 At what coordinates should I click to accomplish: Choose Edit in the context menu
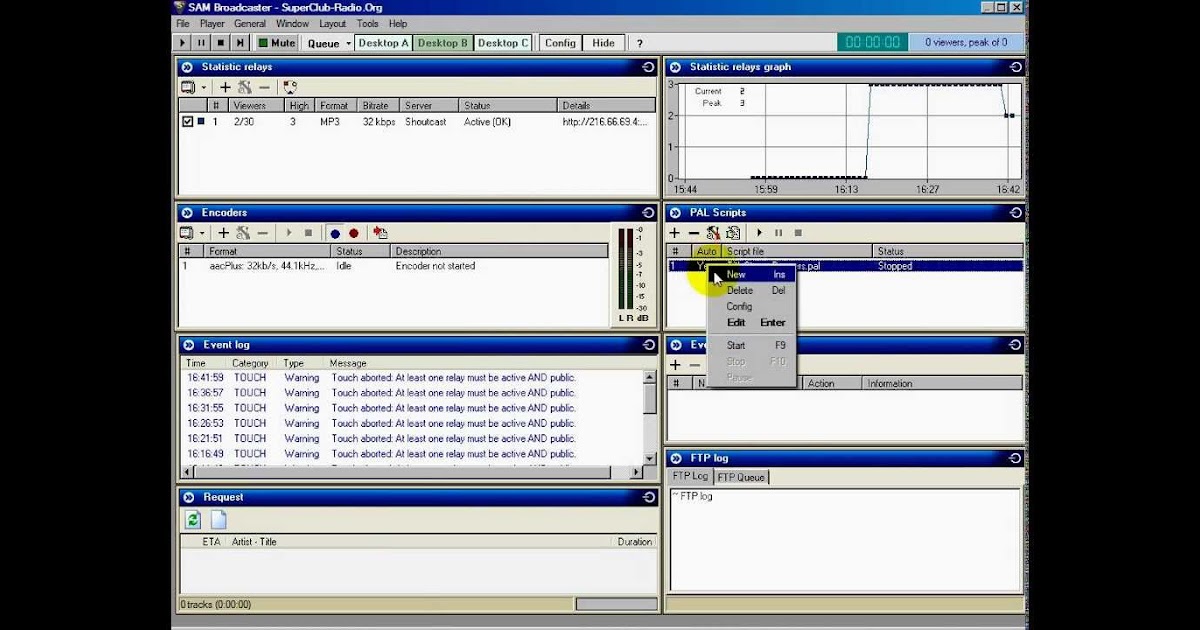(x=752, y=322)
